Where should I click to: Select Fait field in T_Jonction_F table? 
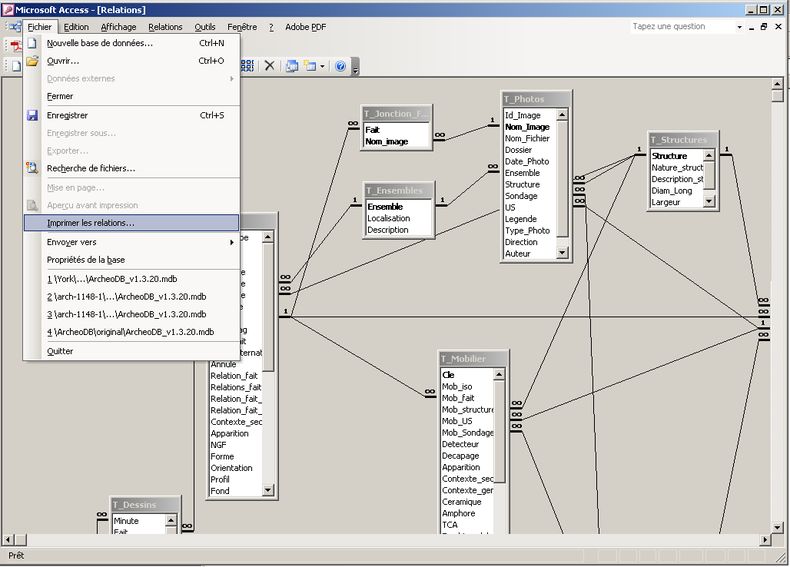(x=372, y=130)
